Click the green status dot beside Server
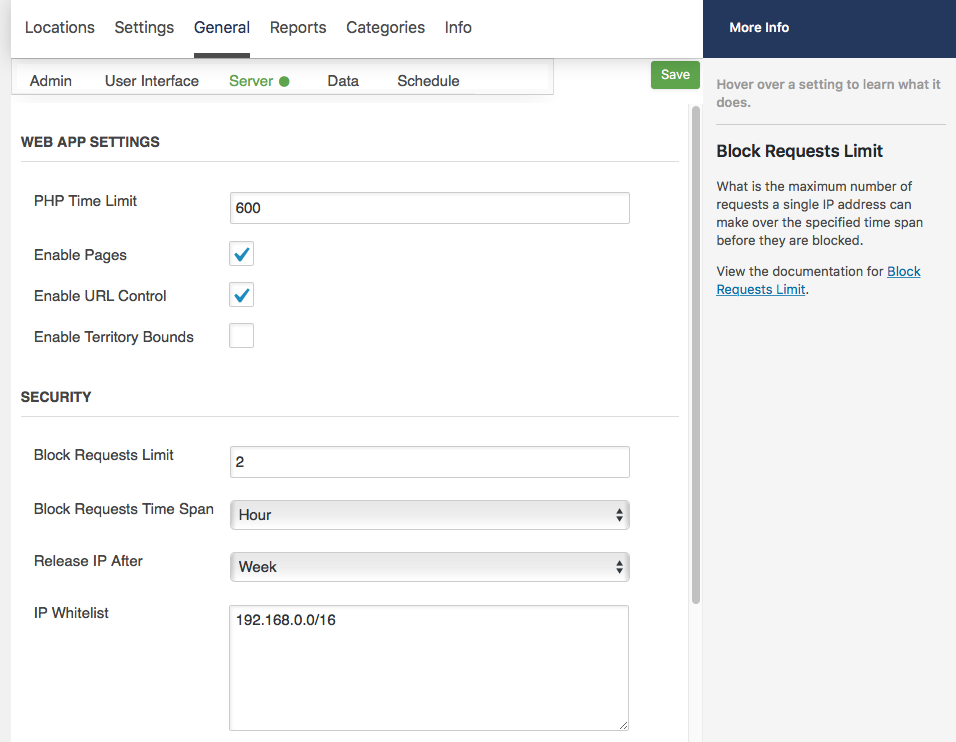This screenshot has height=742, width=956. click(284, 81)
